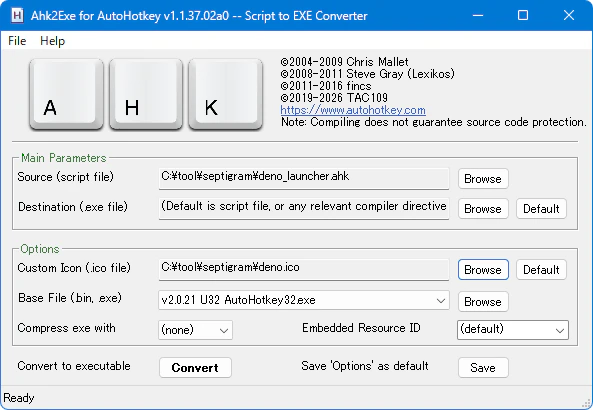Viewport: 593px width, 410px height.
Task: Minimize the Ahk2Exe window
Action: pos(478,16)
